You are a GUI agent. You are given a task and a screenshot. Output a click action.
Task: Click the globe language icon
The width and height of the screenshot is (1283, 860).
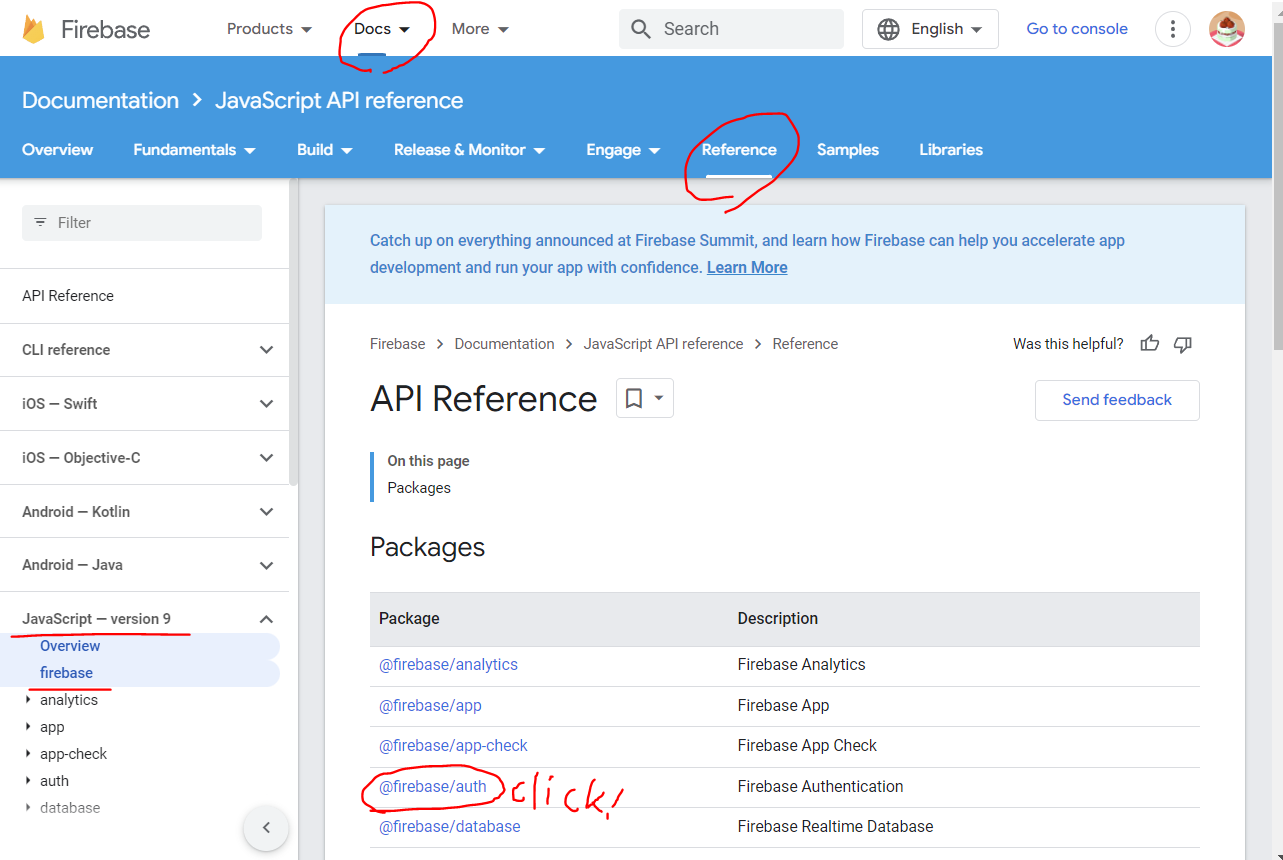[x=888, y=29]
